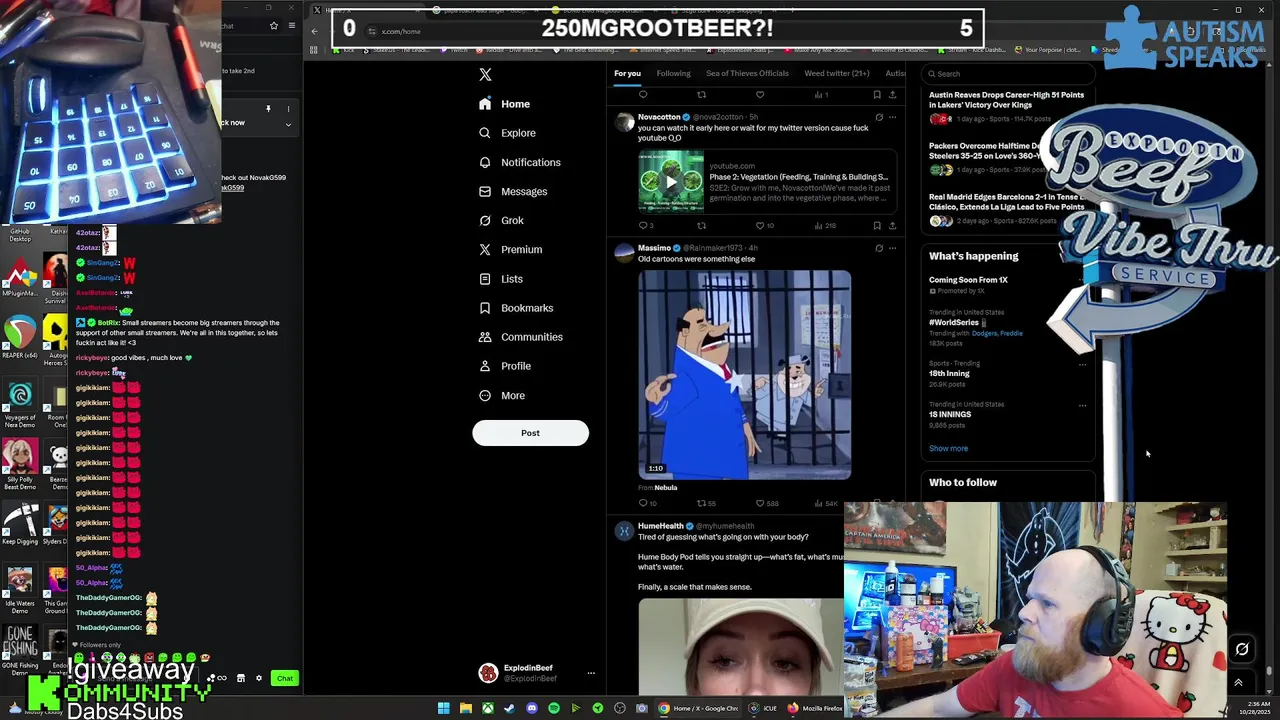Open Grok from the X sidebar
This screenshot has width=1280, height=720.
tap(501, 220)
